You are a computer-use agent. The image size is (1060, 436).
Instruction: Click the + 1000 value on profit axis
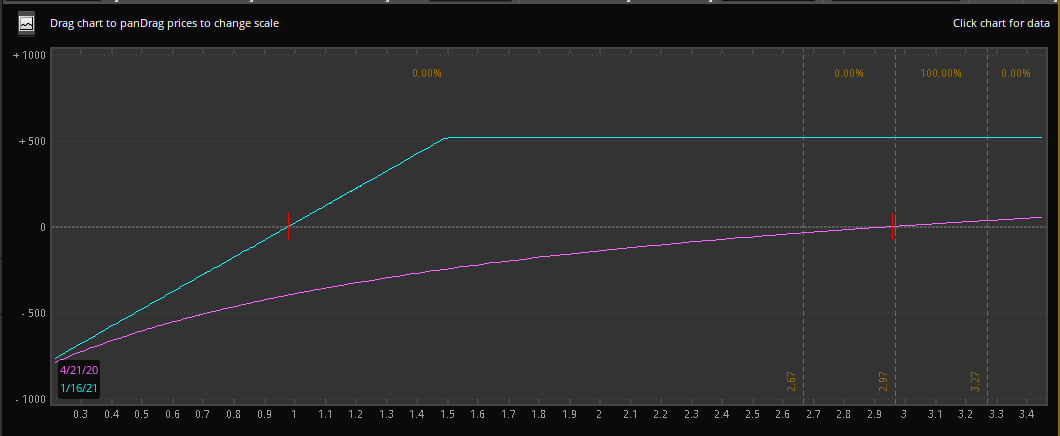click(x=29, y=55)
